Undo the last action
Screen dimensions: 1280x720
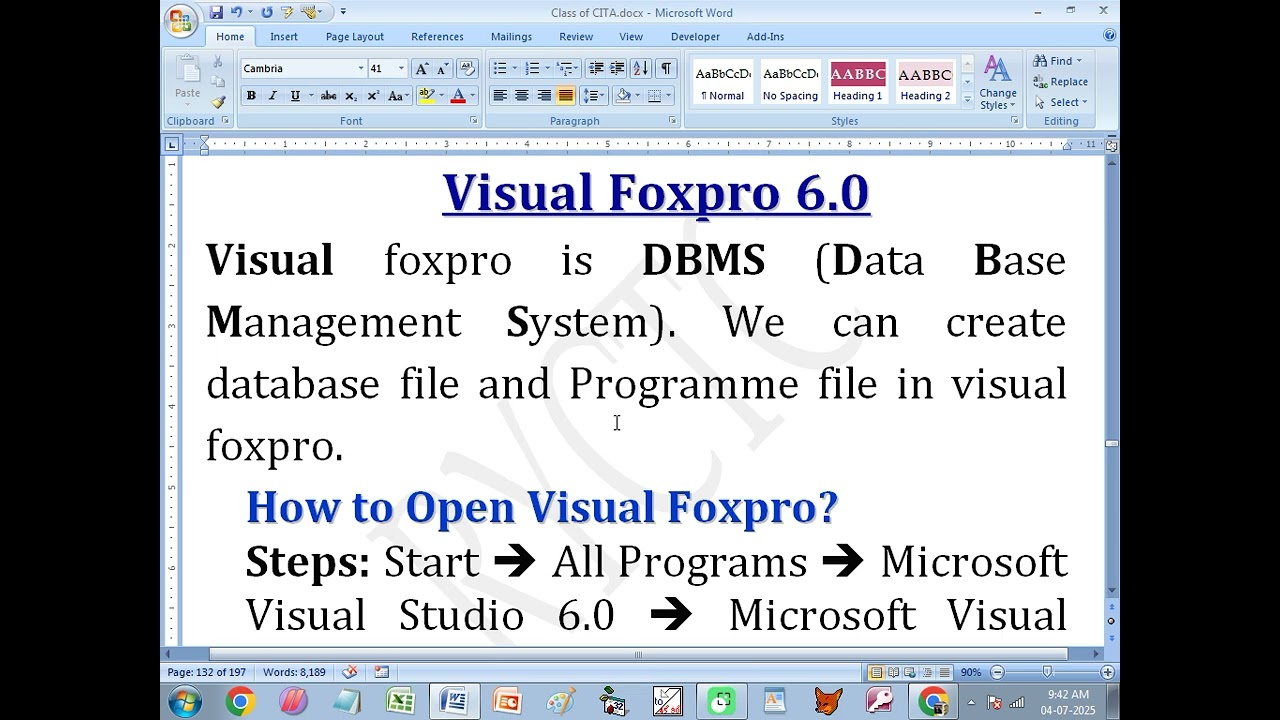pos(236,12)
